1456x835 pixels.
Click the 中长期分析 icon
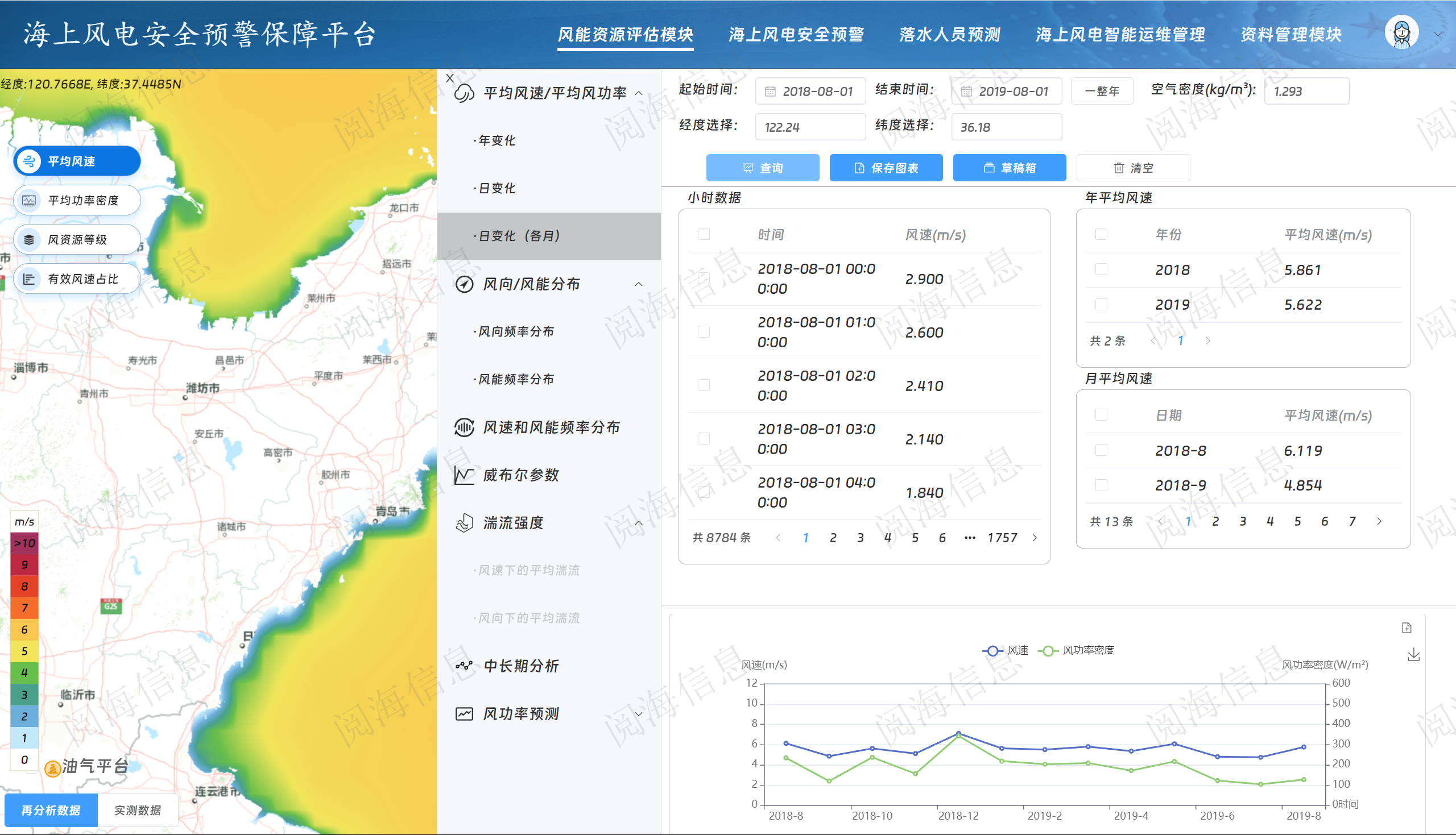pos(464,666)
